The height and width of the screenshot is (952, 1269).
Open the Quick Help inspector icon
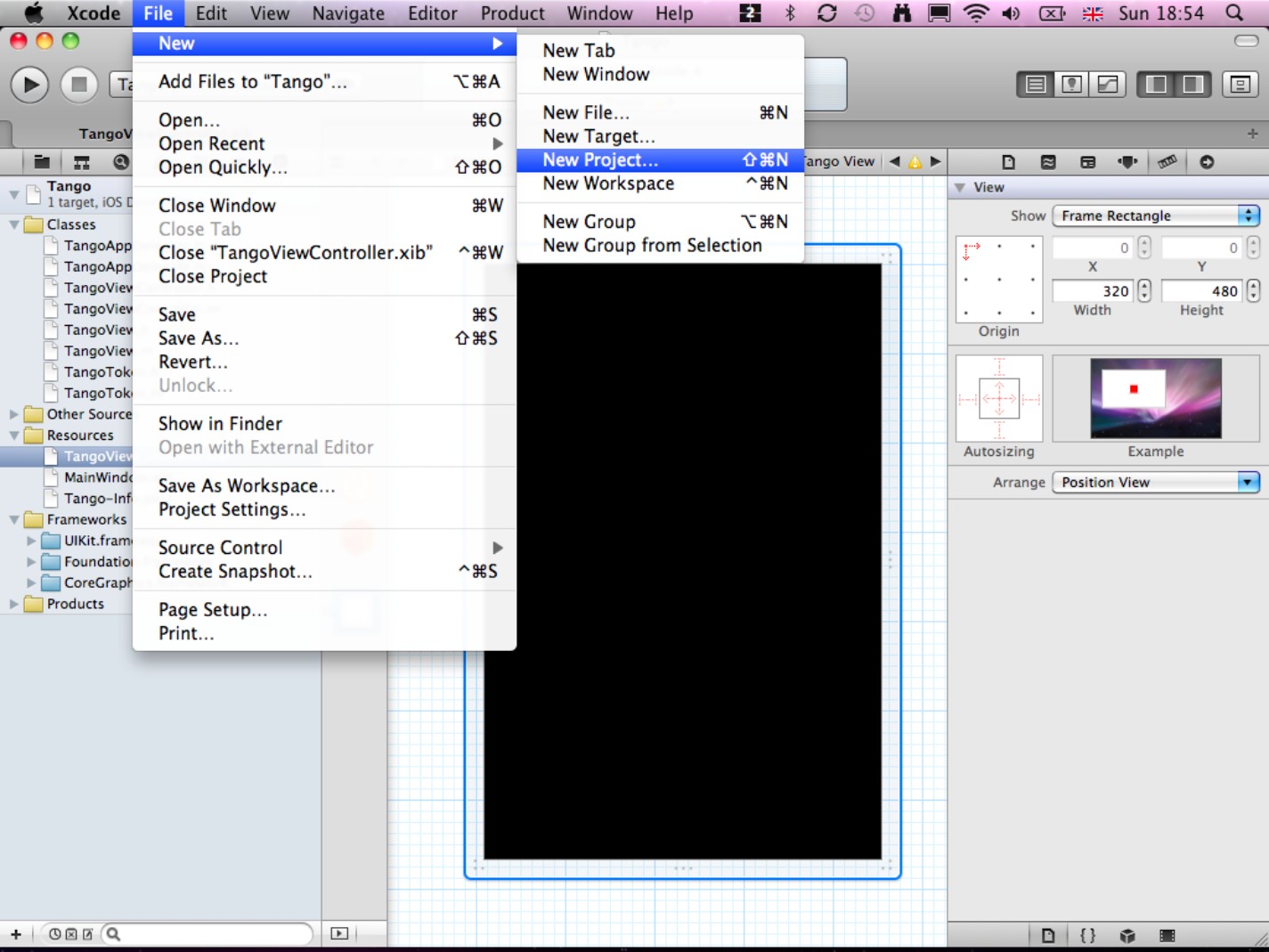pos(1048,162)
